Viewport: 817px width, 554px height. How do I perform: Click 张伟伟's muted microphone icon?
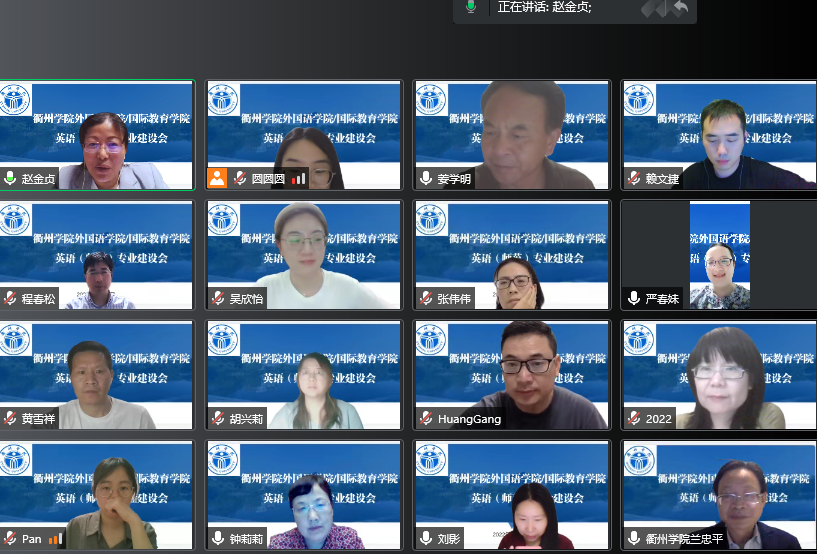point(426,298)
